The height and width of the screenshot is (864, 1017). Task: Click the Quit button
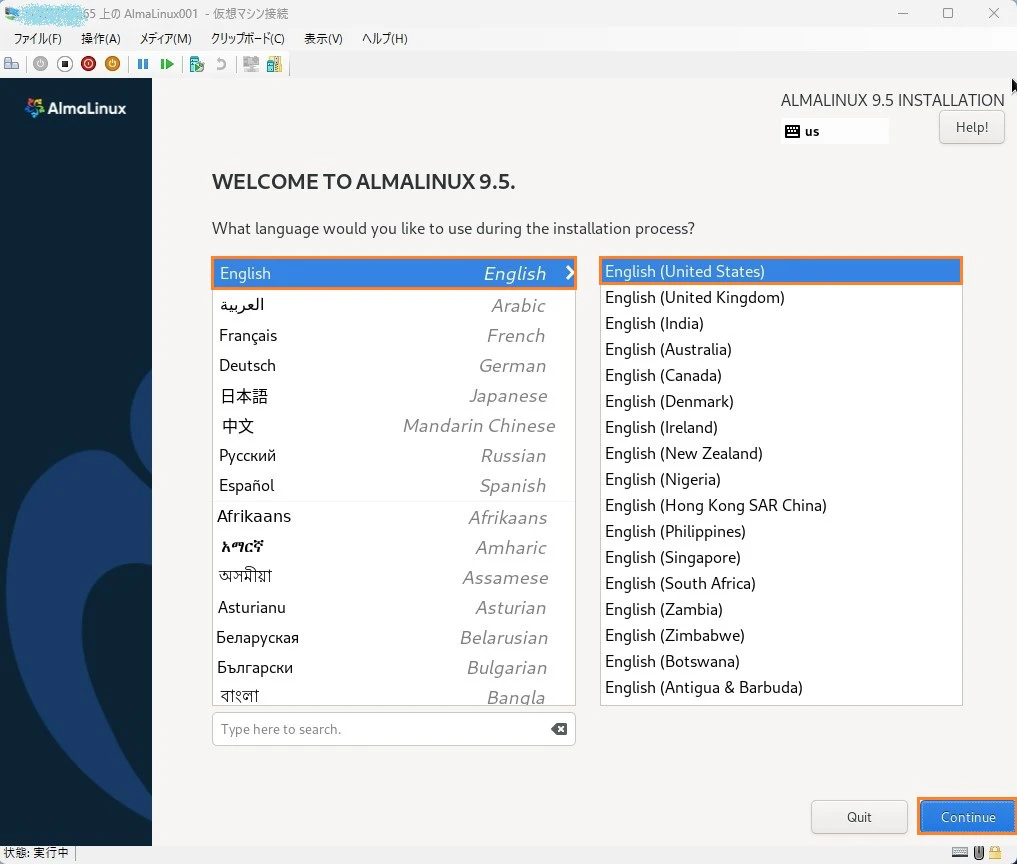pyautogui.click(x=859, y=817)
